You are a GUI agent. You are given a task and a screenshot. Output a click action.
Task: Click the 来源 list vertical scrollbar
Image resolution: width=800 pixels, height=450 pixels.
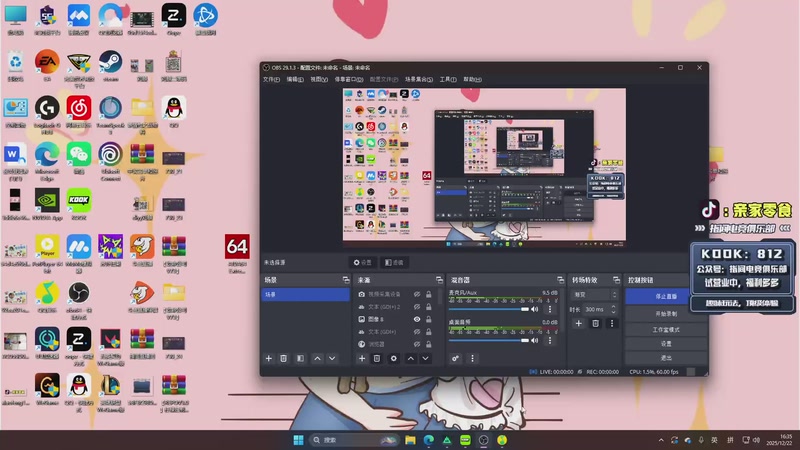coord(439,297)
